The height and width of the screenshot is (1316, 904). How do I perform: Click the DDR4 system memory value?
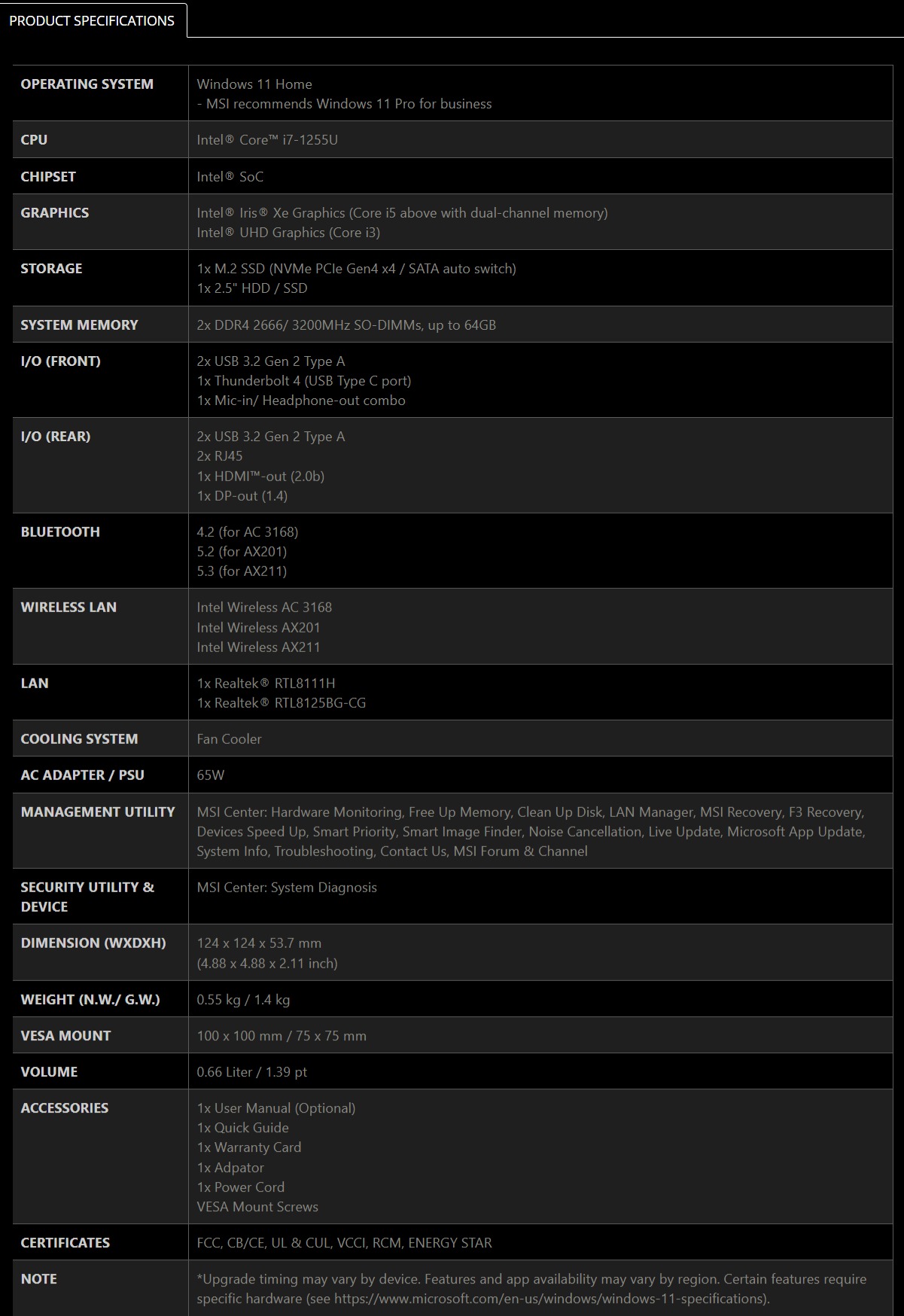click(346, 324)
